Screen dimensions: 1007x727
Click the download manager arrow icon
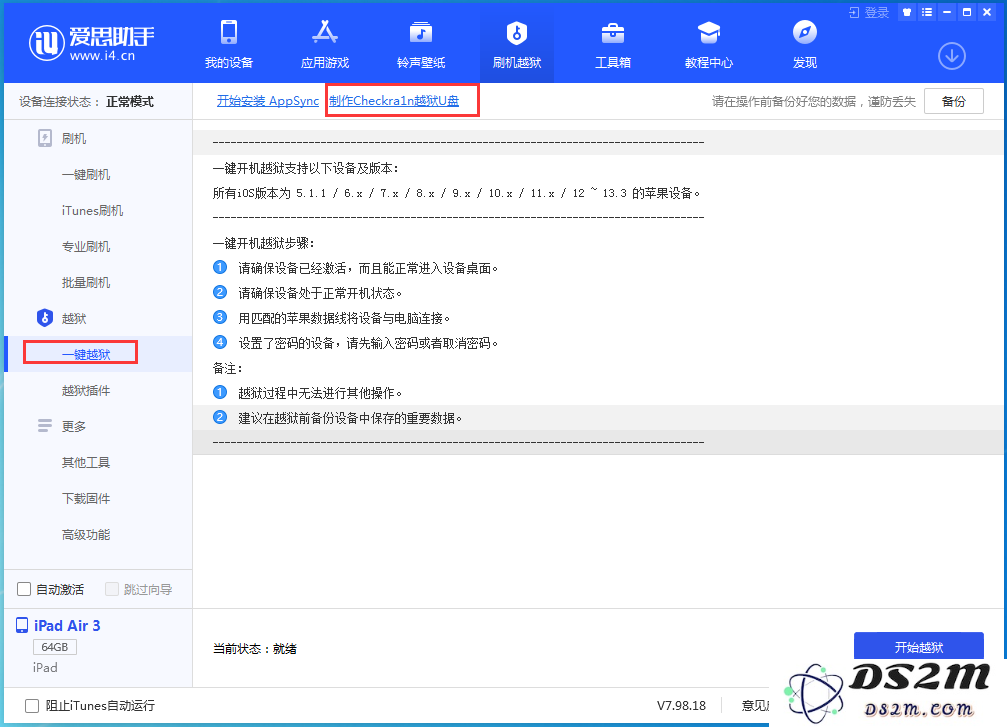pyautogui.click(x=952, y=57)
